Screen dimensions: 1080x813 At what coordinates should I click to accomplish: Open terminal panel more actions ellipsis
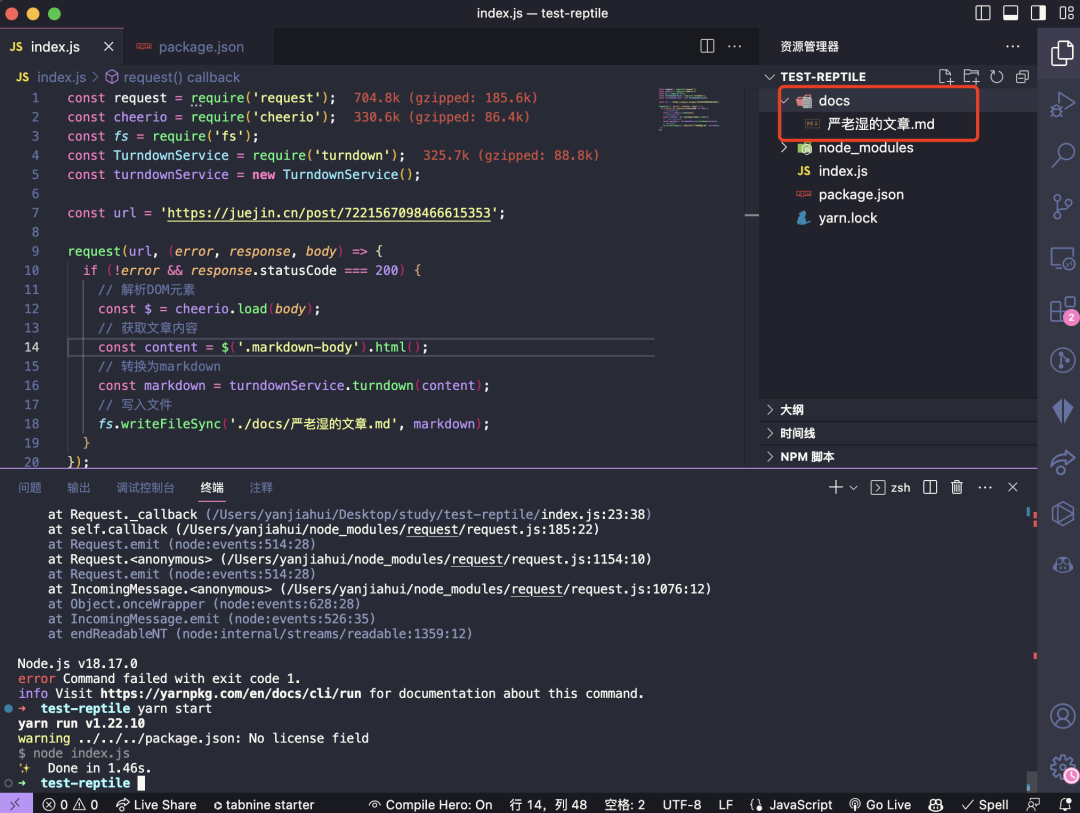[985, 487]
